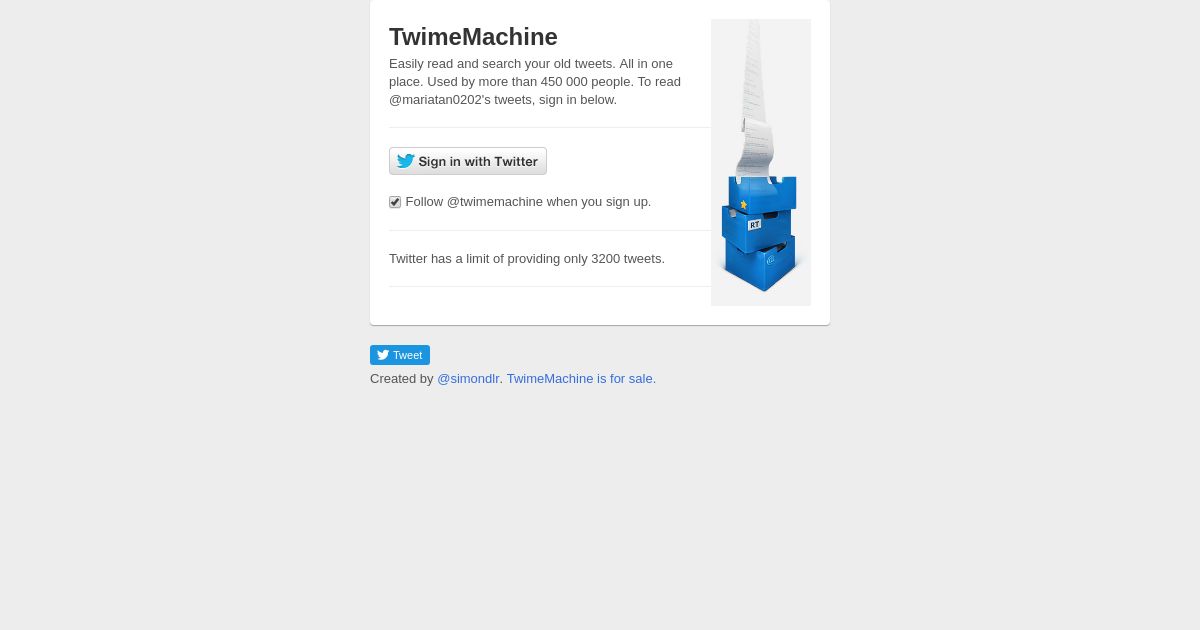Click the yellow star on the top blue box
Screen dimensions: 1200x630
[744, 204]
